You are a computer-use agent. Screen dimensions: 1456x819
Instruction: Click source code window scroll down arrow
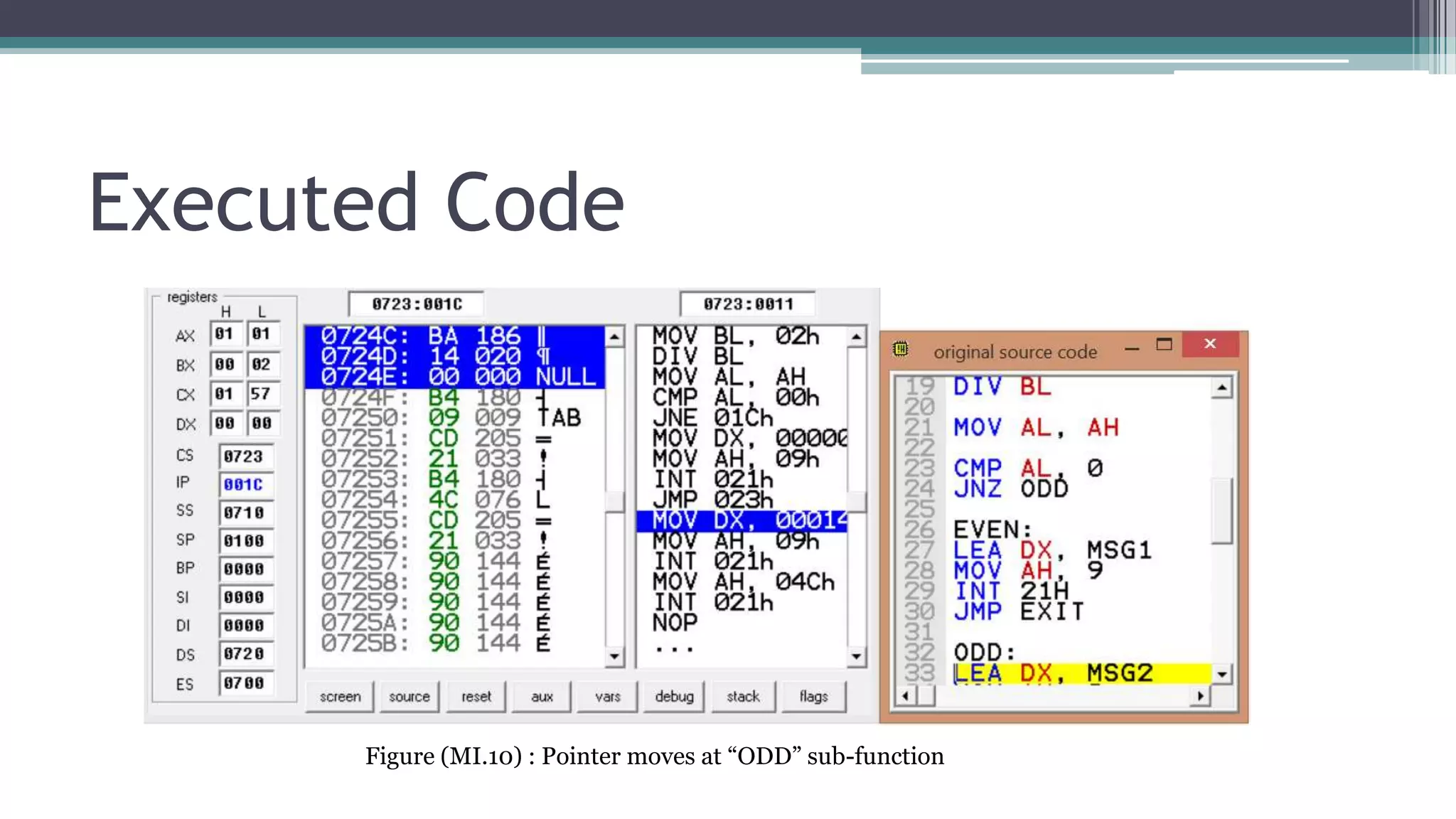[1221, 674]
